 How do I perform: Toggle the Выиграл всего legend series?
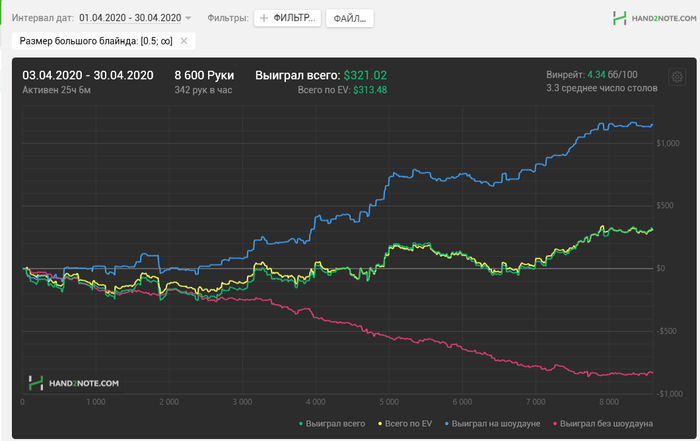point(332,424)
